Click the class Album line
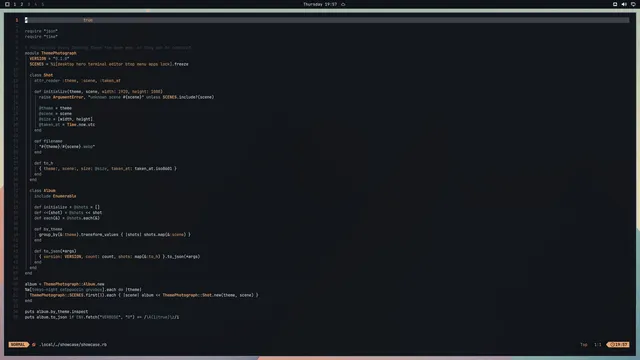The height and width of the screenshot is (360, 640). (42, 191)
